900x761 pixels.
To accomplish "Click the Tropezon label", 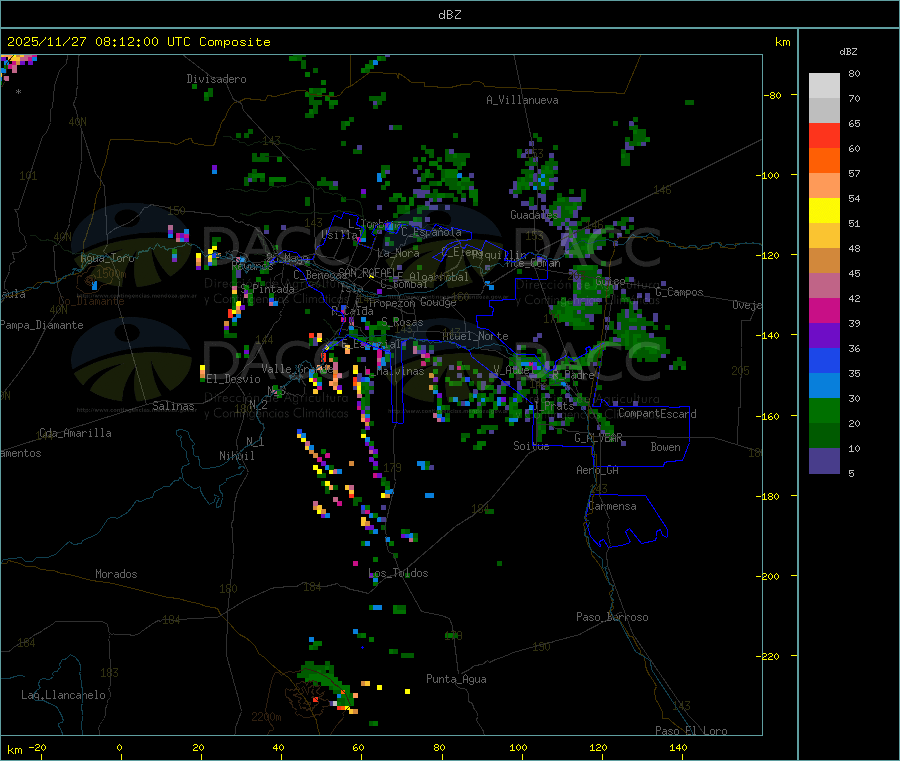I will tap(392, 302).
